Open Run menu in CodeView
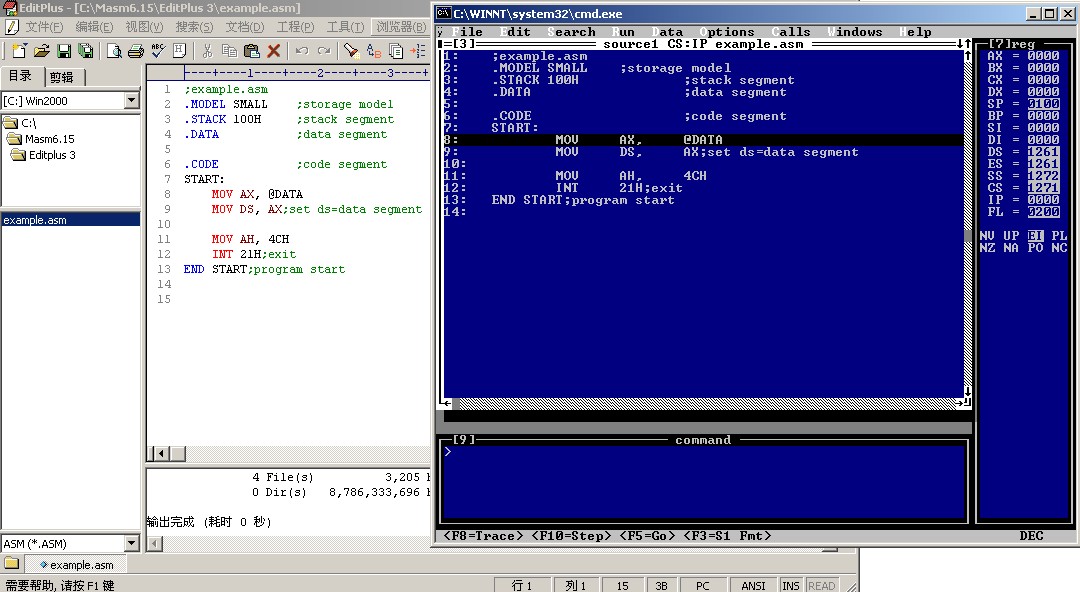Viewport: 1080px width, 592px height. click(623, 32)
